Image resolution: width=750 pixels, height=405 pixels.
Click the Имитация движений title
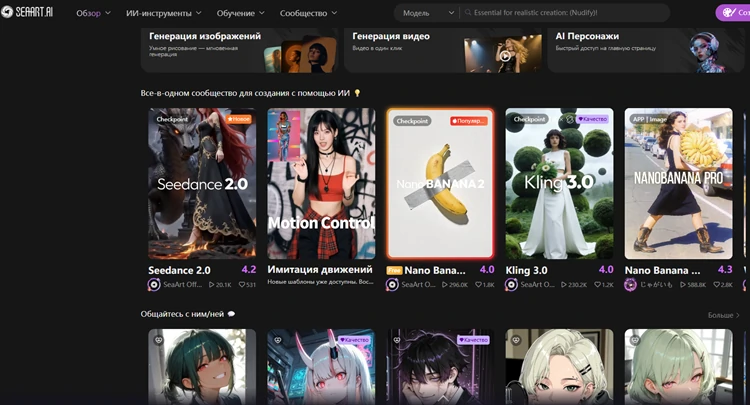(x=320, y=270)
